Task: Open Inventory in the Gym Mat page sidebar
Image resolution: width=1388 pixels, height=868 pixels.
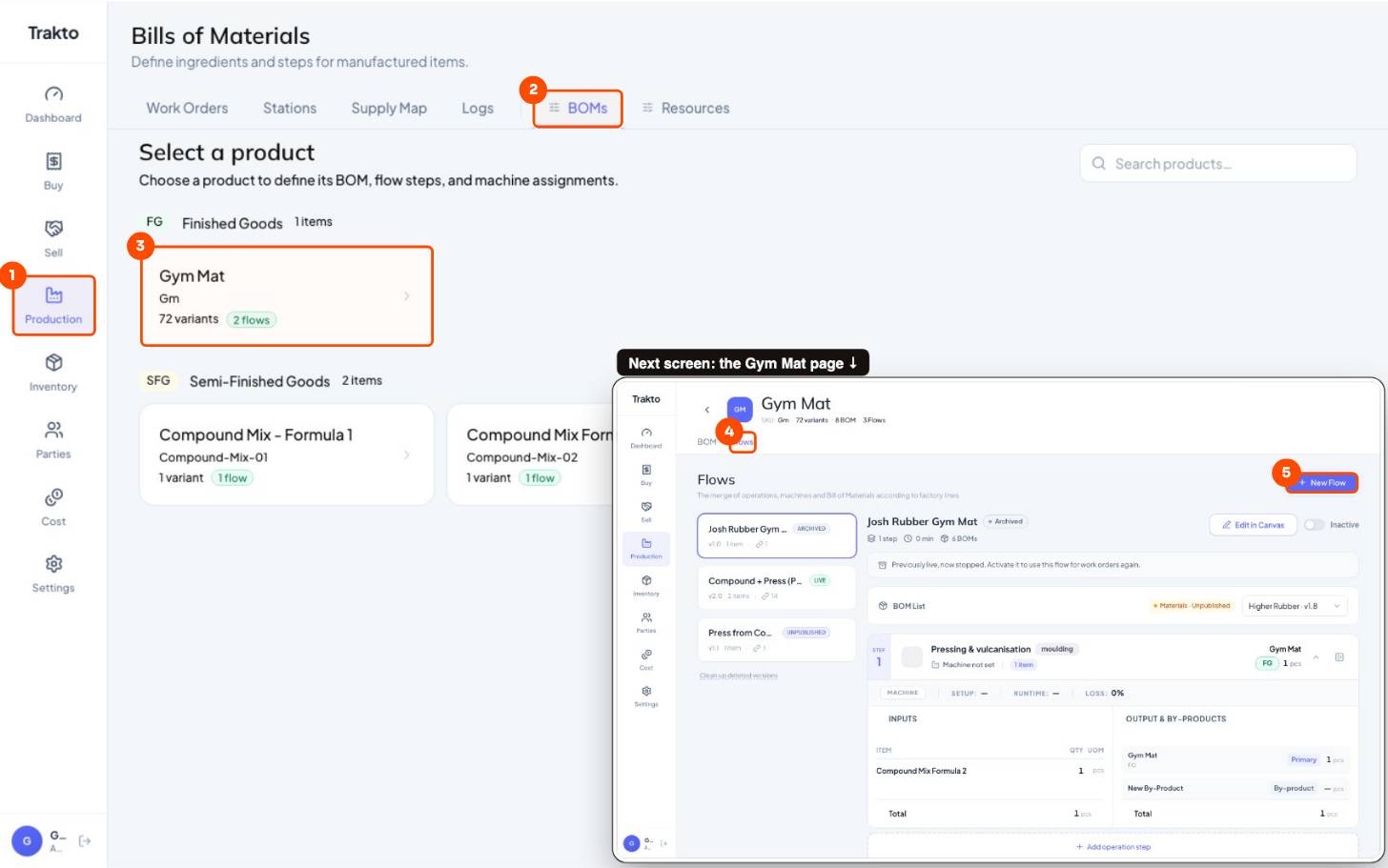Action: (646, 585)
